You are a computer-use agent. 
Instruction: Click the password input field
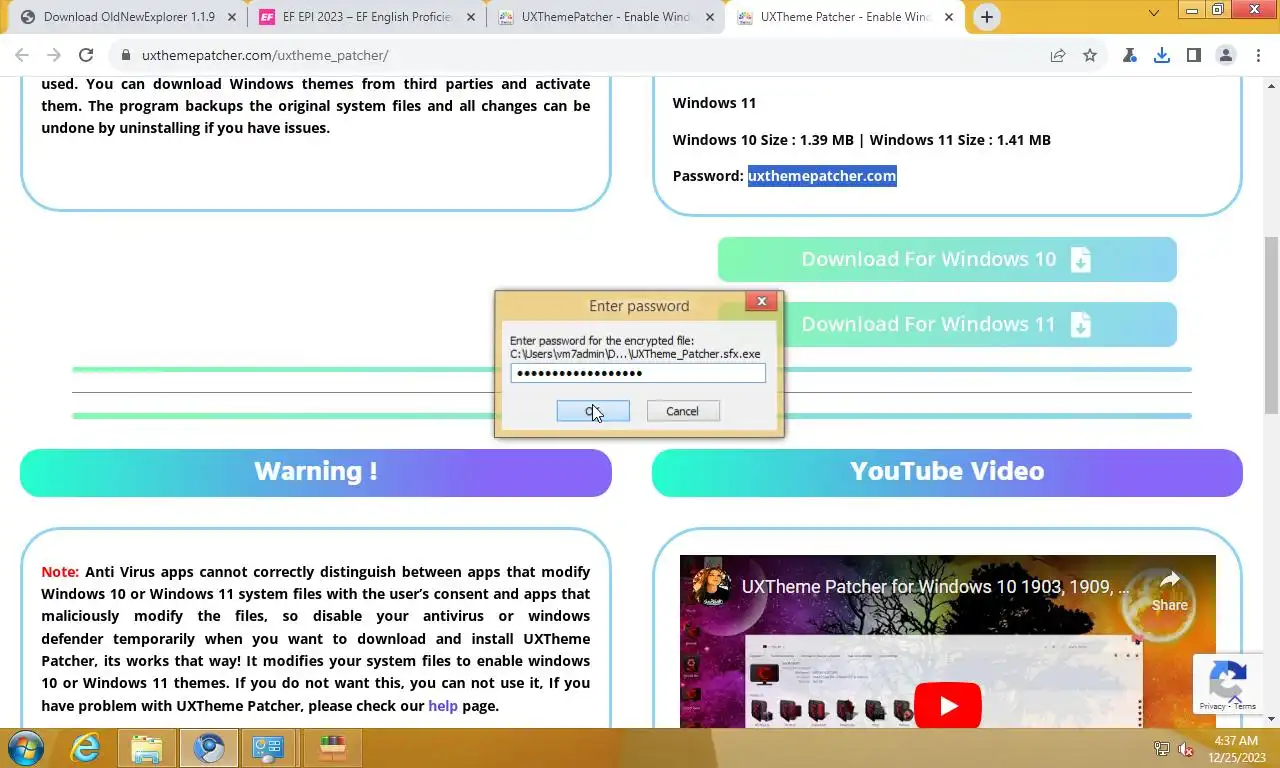click(638, 373)
